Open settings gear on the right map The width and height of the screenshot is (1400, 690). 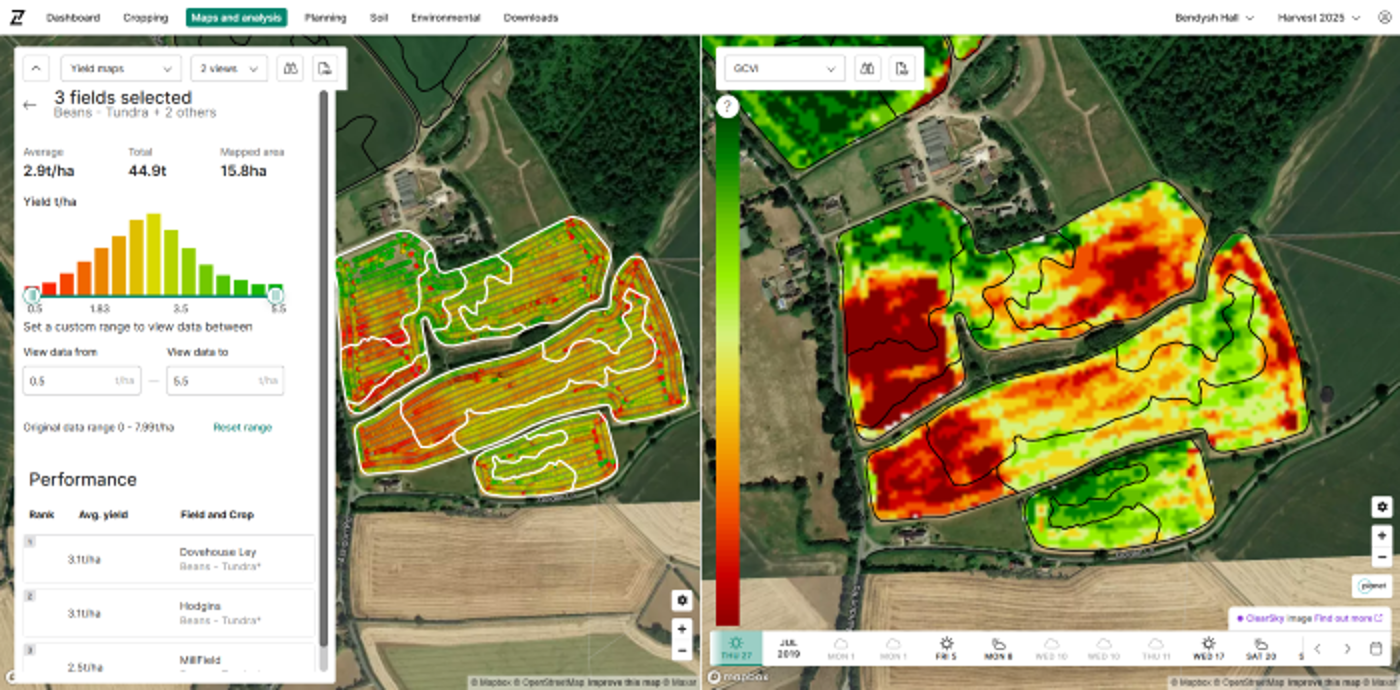1382,507
